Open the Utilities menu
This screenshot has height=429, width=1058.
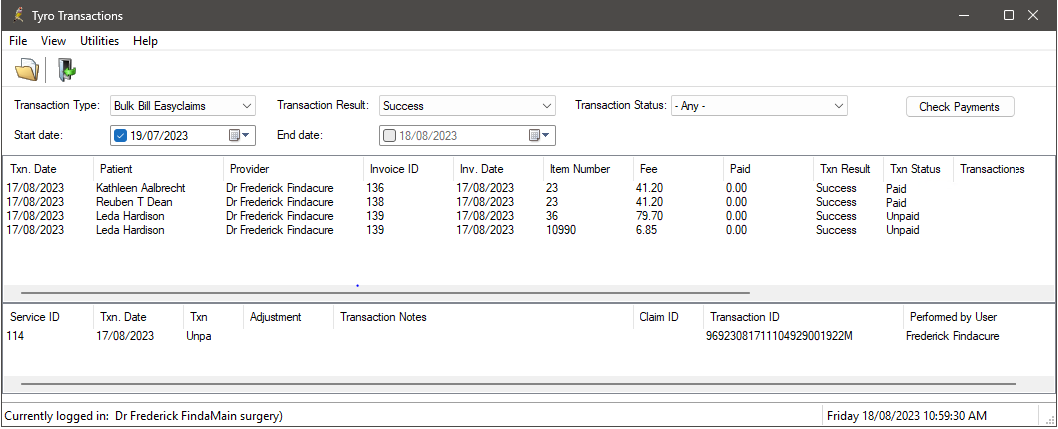tap(99, 40)
